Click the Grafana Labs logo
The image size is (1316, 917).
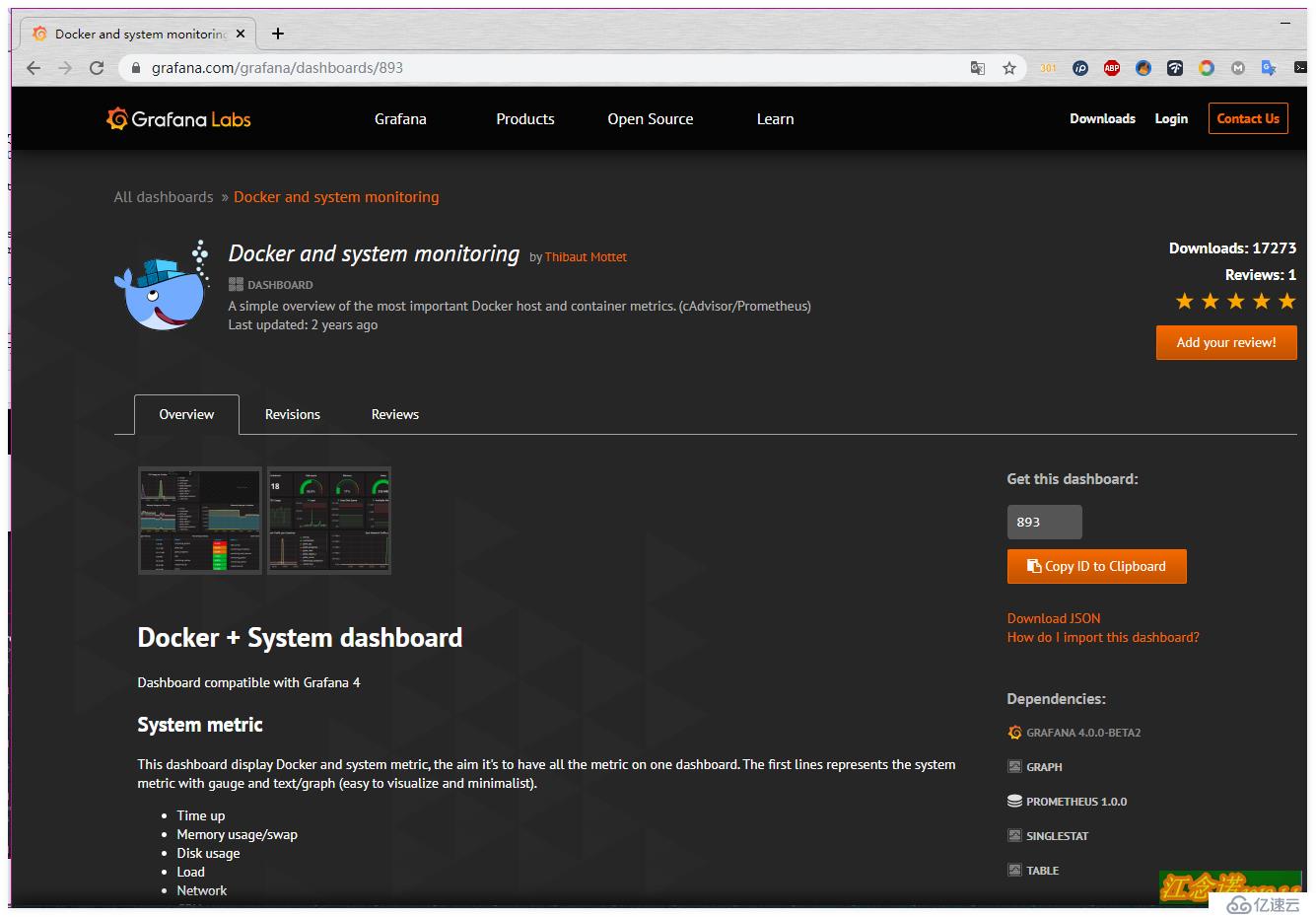click(x=178, y=119)
